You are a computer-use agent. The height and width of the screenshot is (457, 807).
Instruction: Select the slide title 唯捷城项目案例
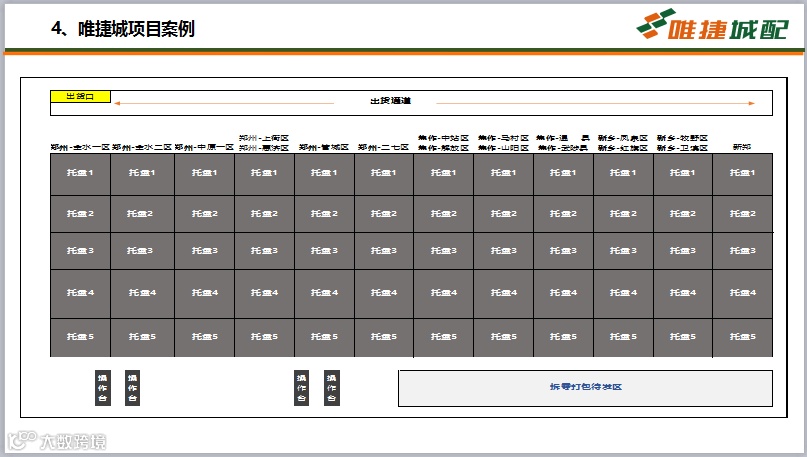point(136,28)
